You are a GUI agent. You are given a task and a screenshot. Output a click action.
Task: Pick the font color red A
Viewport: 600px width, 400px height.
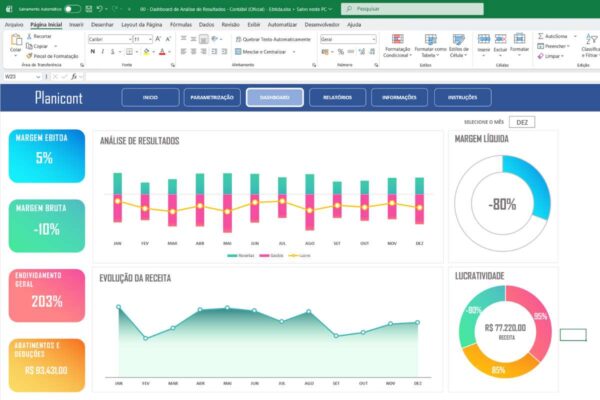[162, 52]
